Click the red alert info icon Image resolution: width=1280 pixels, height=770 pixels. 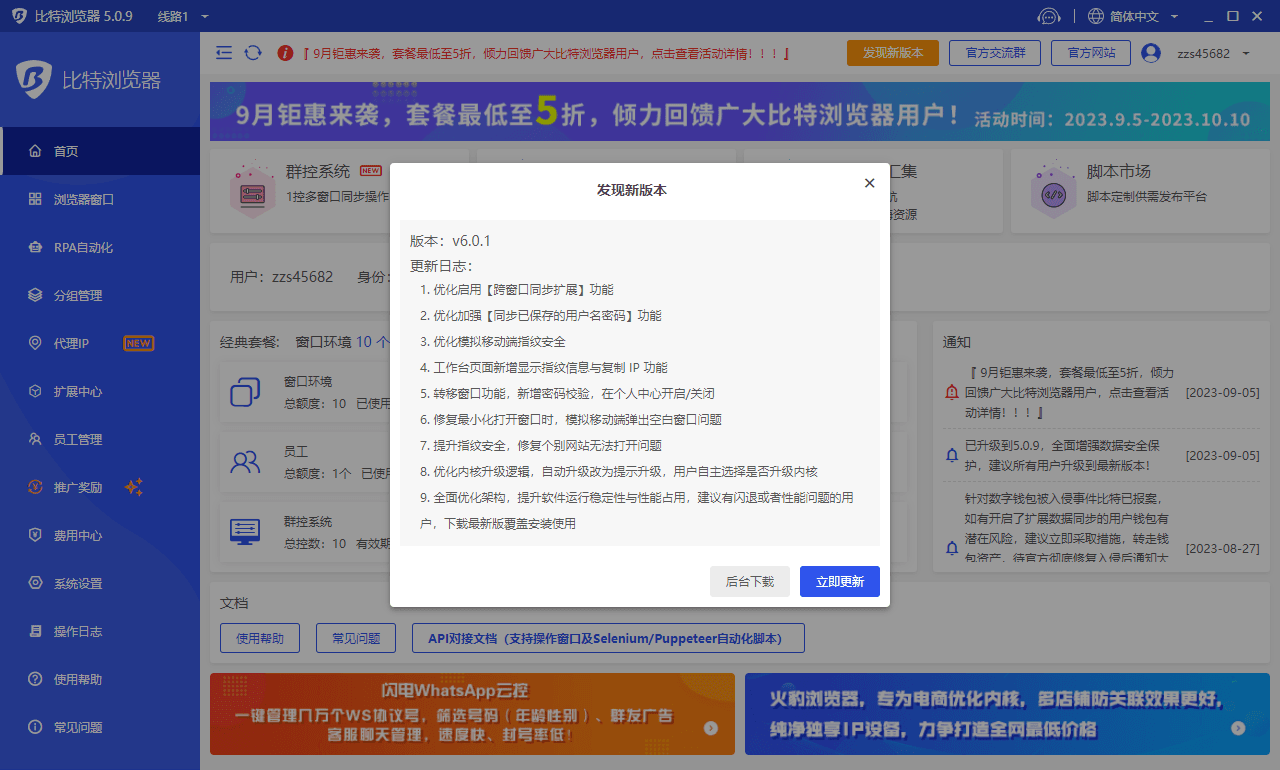point(285,53)
